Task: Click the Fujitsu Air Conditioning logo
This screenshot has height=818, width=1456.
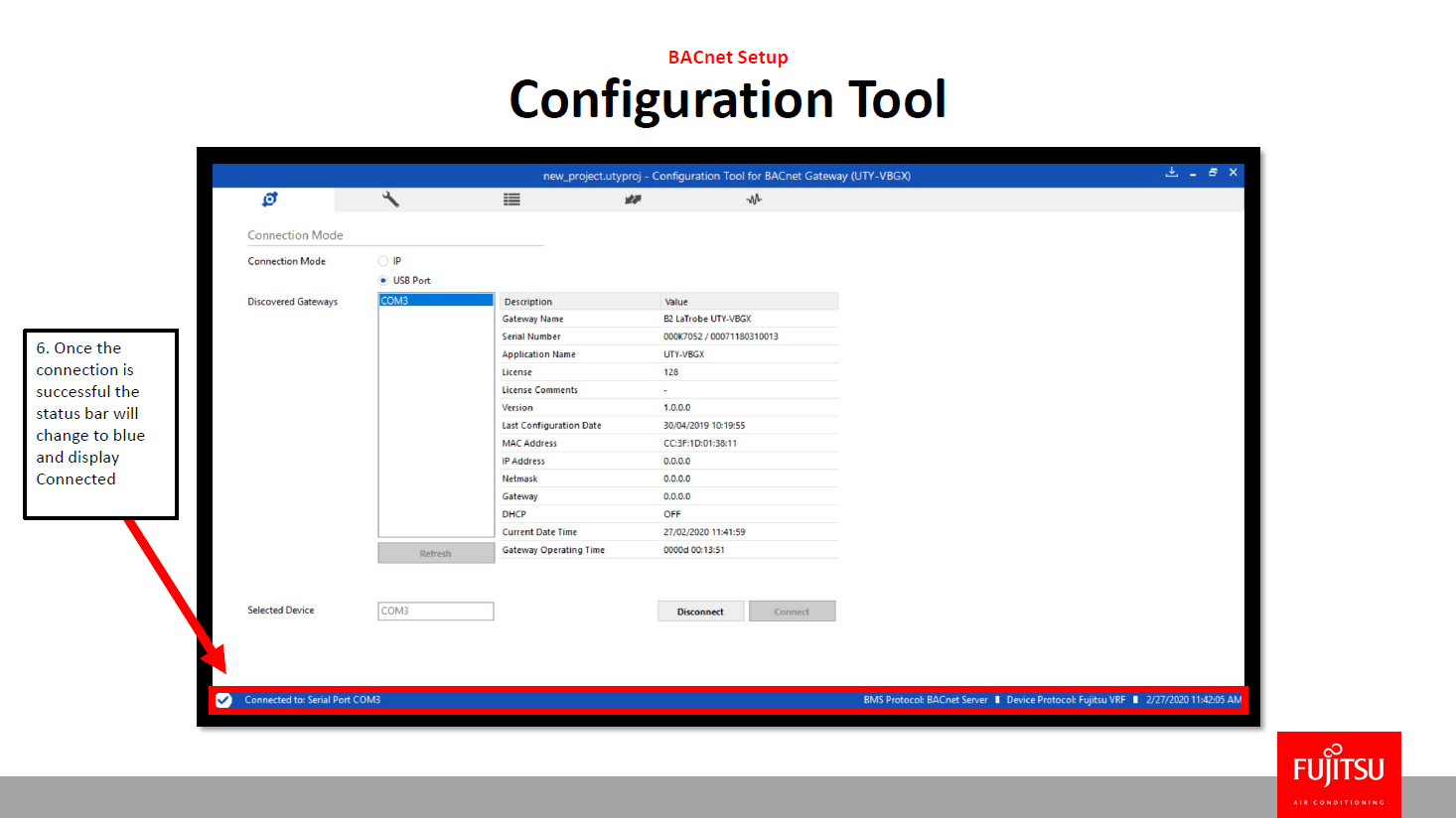Action: 1339,774
